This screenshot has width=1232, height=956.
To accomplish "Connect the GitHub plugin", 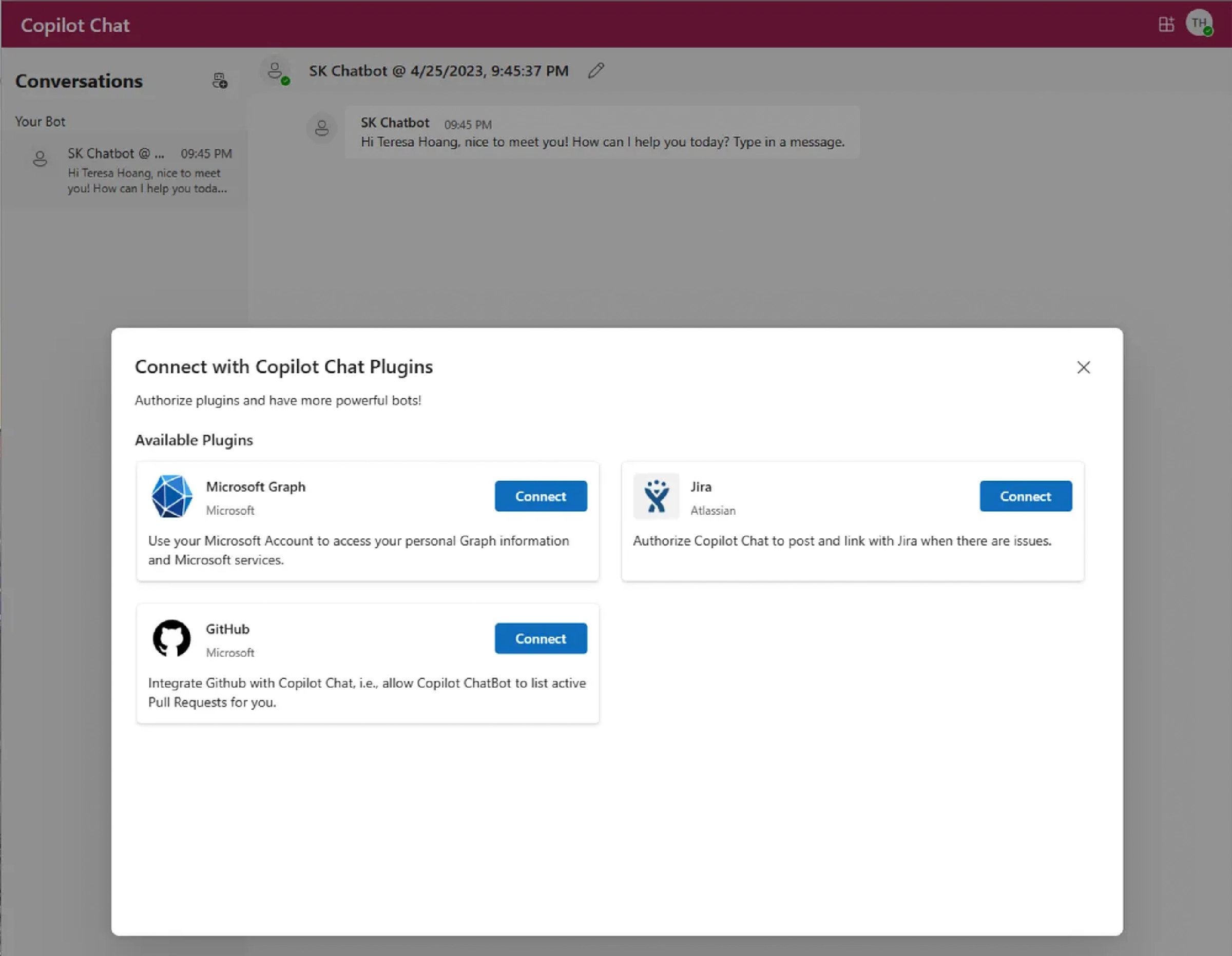I will pyautogui.click(x=540, y=638).
